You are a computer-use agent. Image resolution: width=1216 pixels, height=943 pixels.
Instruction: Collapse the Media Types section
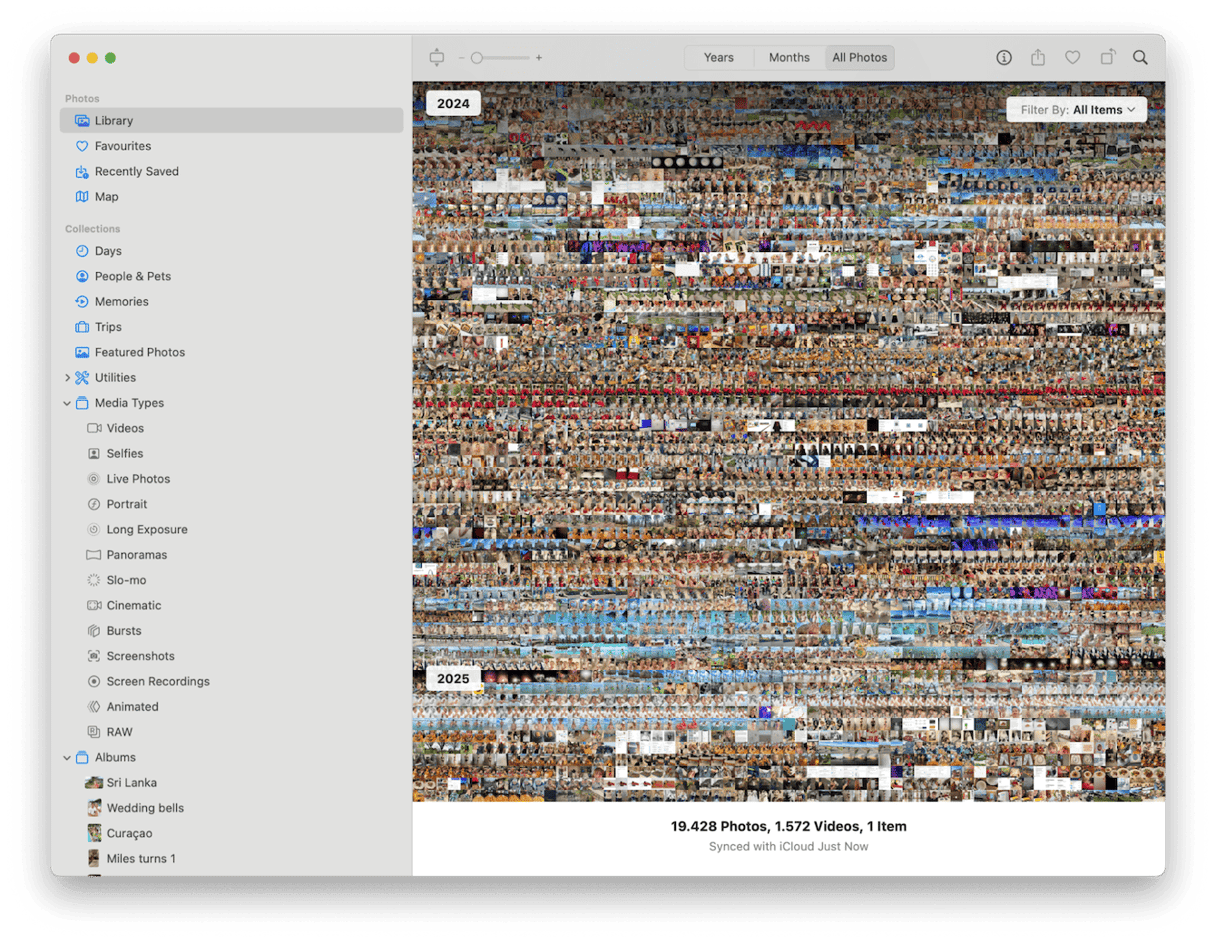(x=68, y=403)
